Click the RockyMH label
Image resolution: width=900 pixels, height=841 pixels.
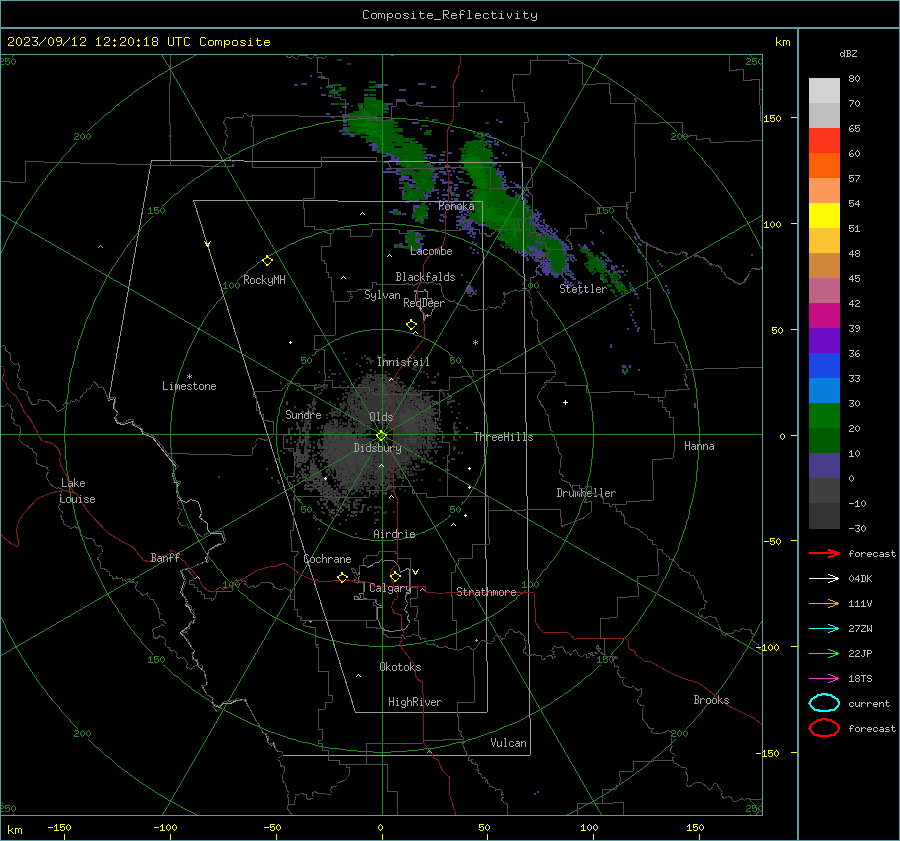coord(264,280)
